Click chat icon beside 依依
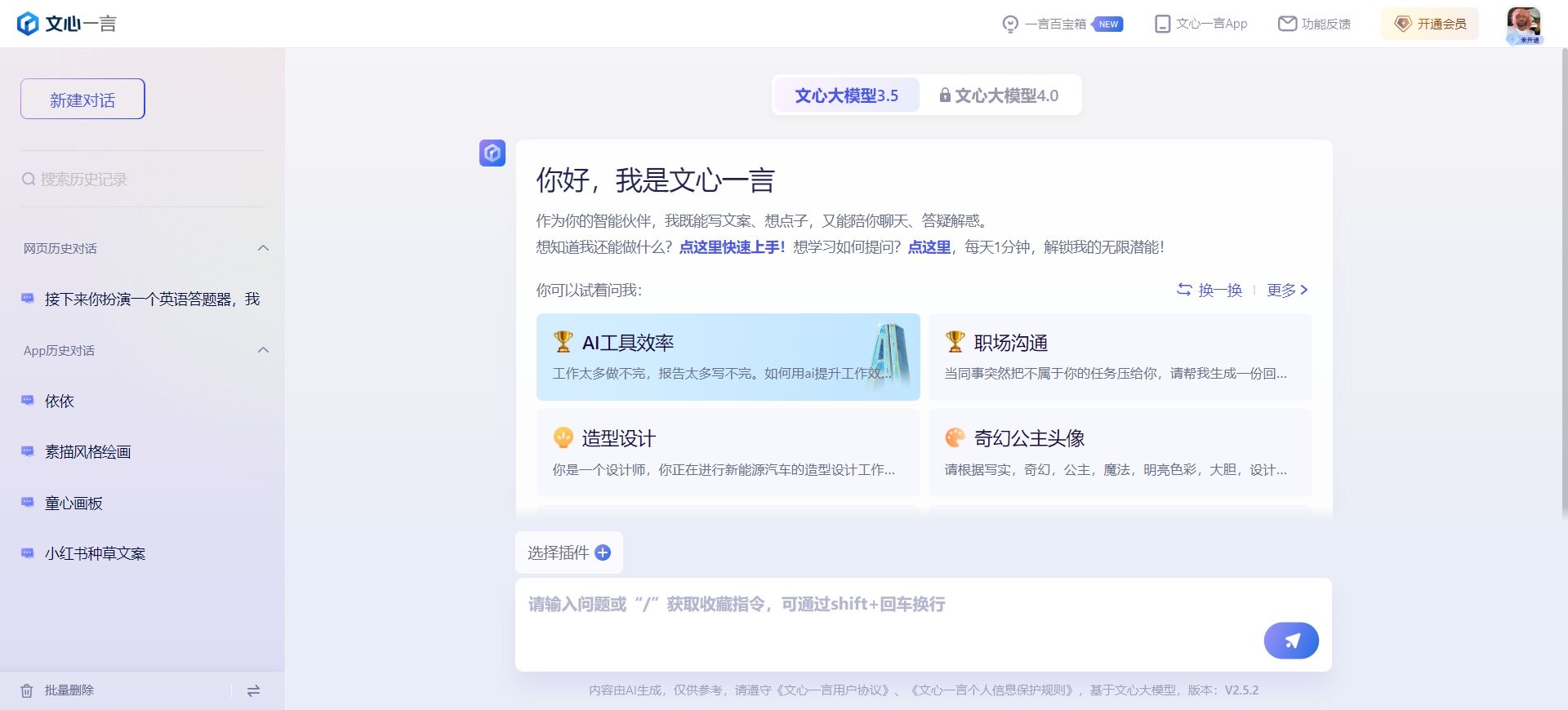This screenshot has height=710, width=1568. click(28, 401)
